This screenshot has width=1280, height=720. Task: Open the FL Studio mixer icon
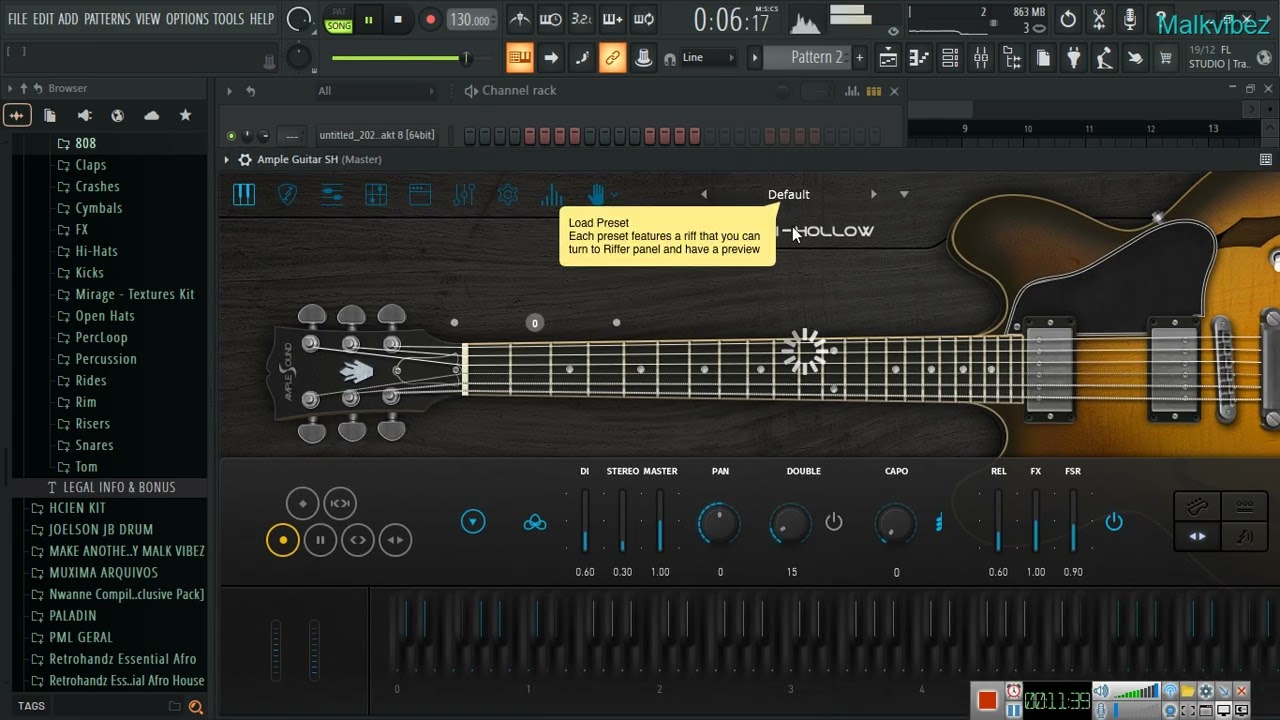click(x=981, y=59)
